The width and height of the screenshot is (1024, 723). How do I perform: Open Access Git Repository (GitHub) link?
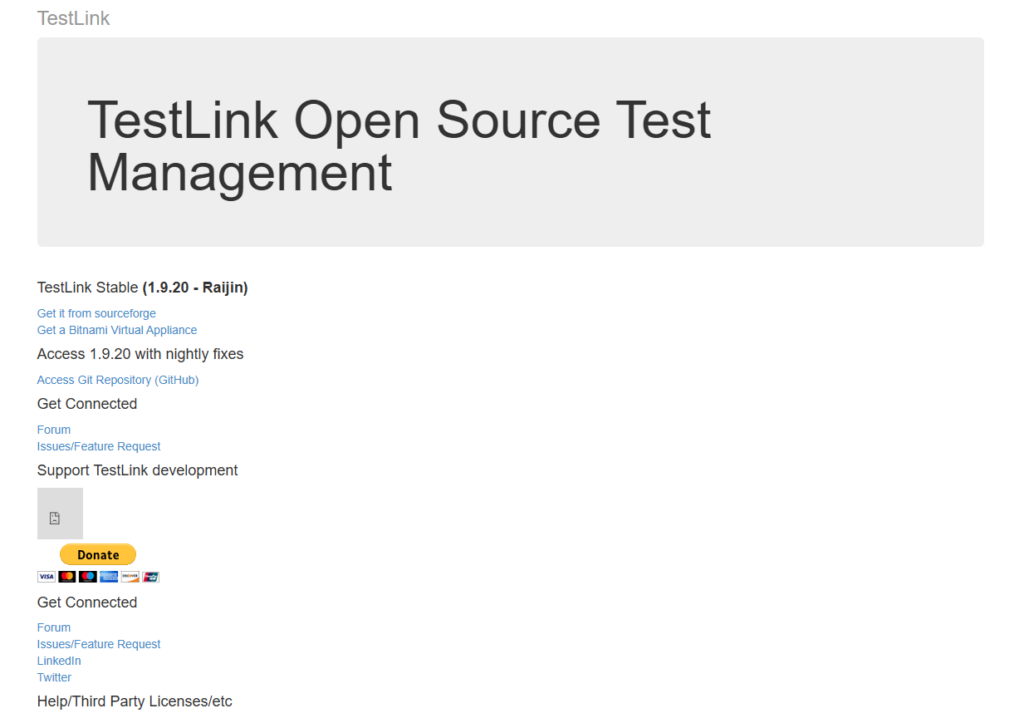tap(118, 380)
